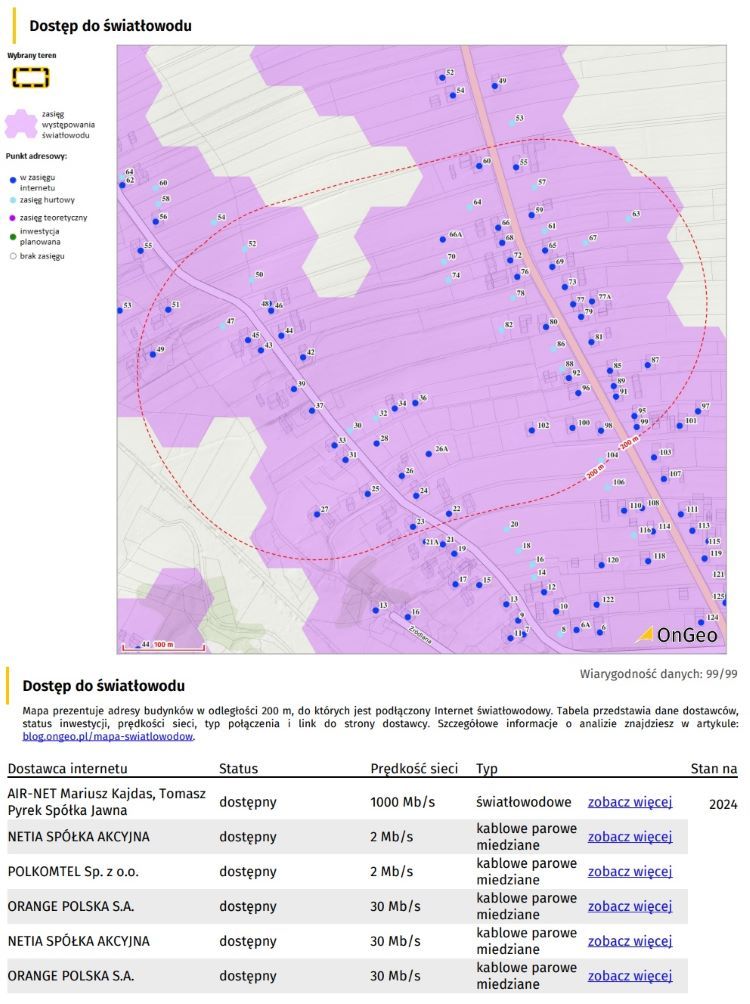Click the 'zasięg hurtowy' legend label
Screen dimensions: 750x1004
click(x=47, y=200)
